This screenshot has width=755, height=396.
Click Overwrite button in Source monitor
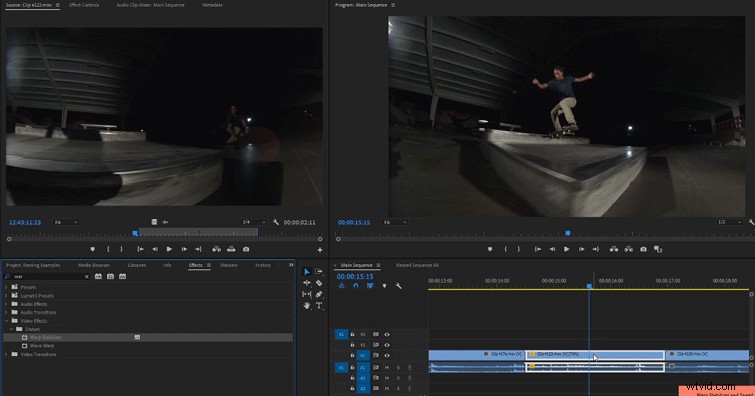(231, 249)
